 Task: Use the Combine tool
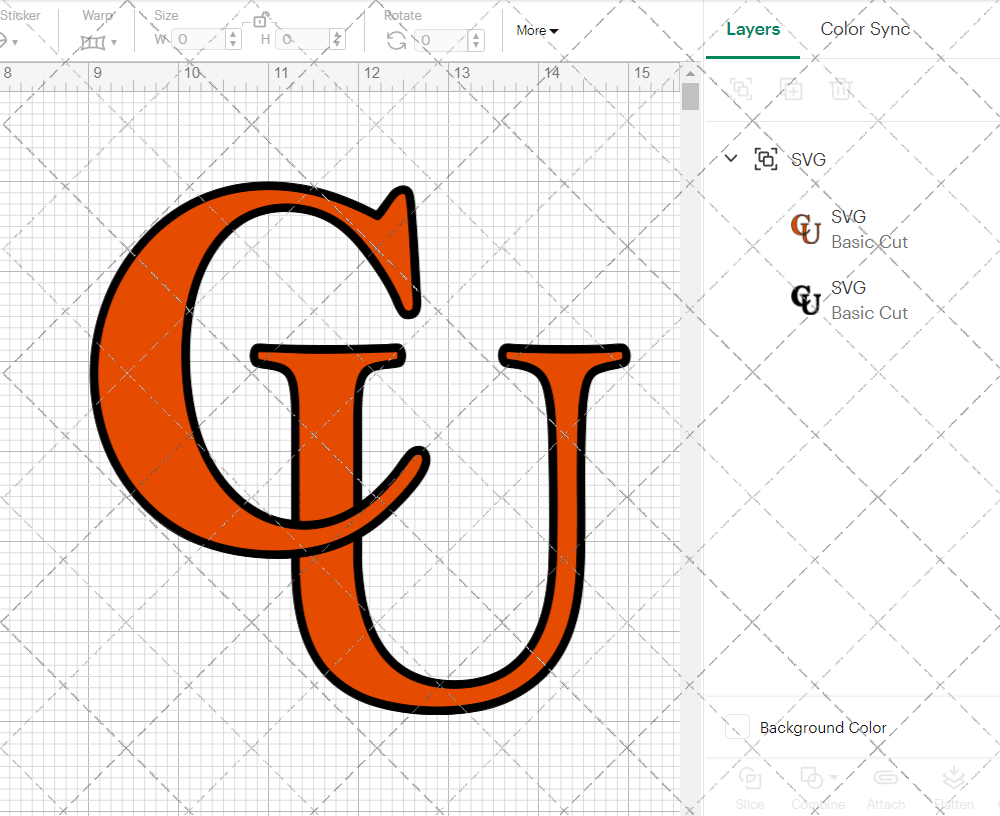[x=812, y=777]
